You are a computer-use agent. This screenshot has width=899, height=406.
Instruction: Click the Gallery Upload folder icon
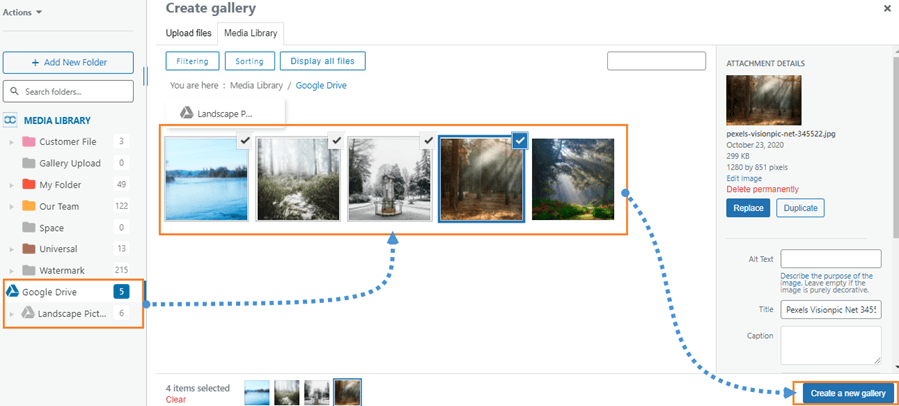[29, 163]
